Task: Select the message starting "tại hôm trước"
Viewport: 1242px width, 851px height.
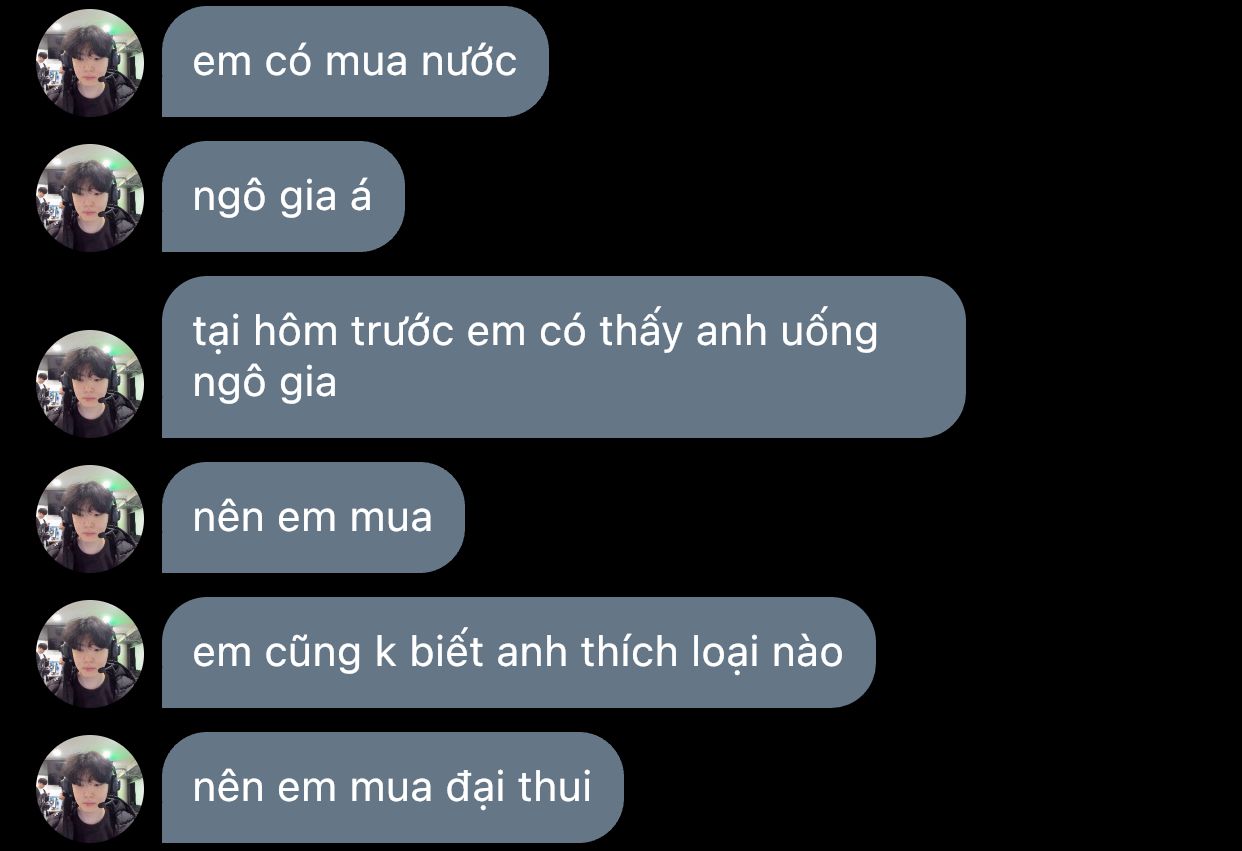Action: click(x=564, y=357)
